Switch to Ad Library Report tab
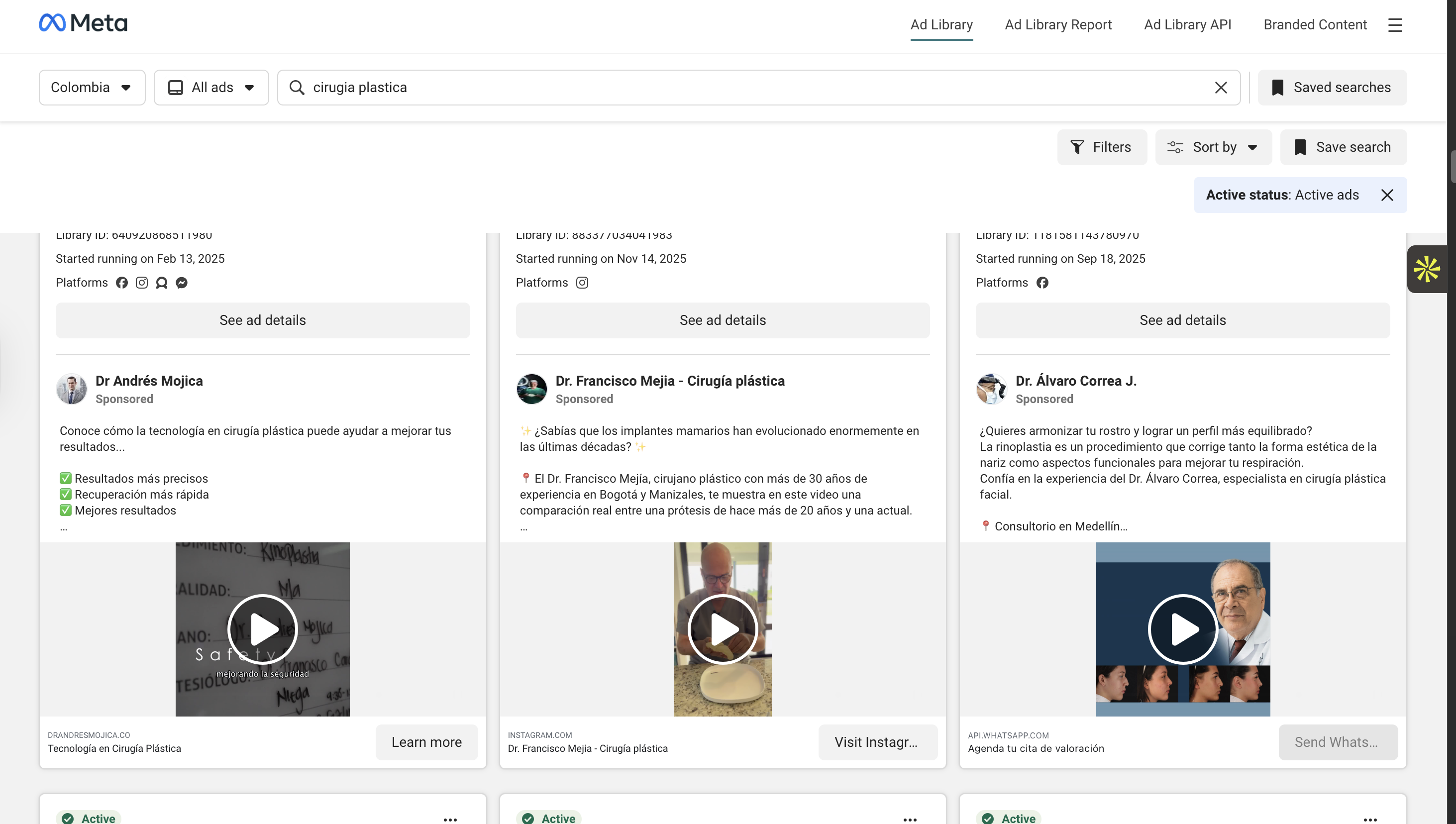 [1057, 25]
